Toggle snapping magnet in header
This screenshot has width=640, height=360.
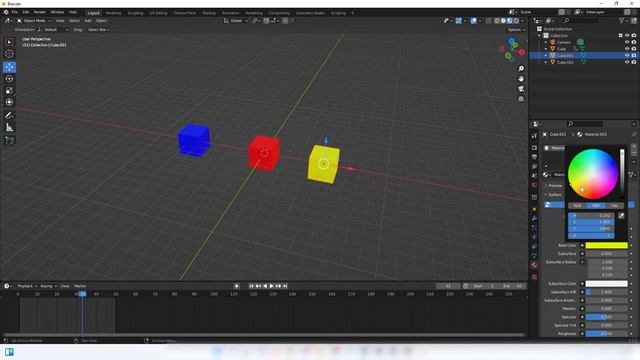tap(266, 21)
